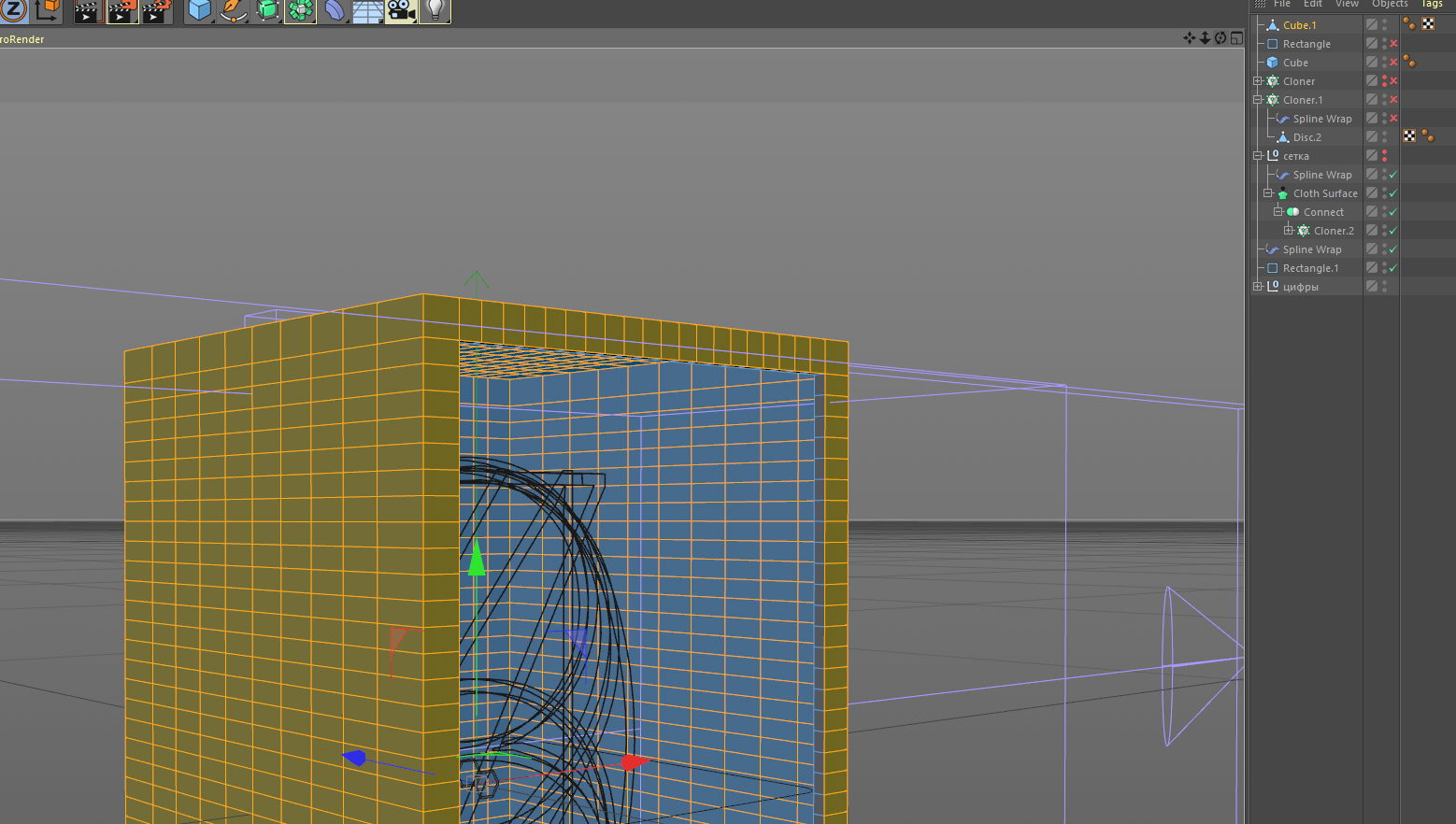Click the red X axis arrow handle
The height and width of the screenshot is (824, 1456).
point(635,762)
